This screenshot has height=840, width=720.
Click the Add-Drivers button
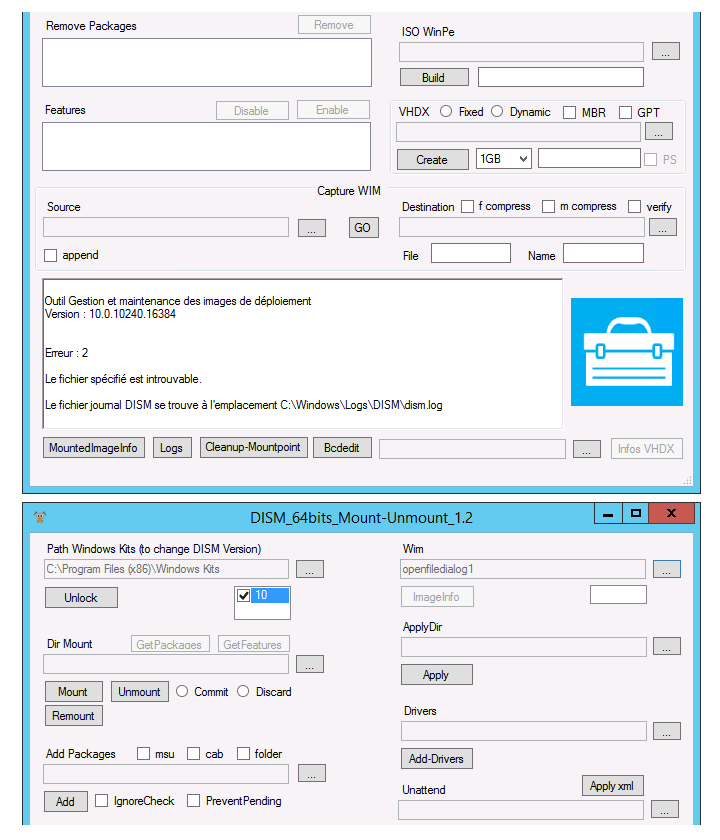(x=437, y=759)
